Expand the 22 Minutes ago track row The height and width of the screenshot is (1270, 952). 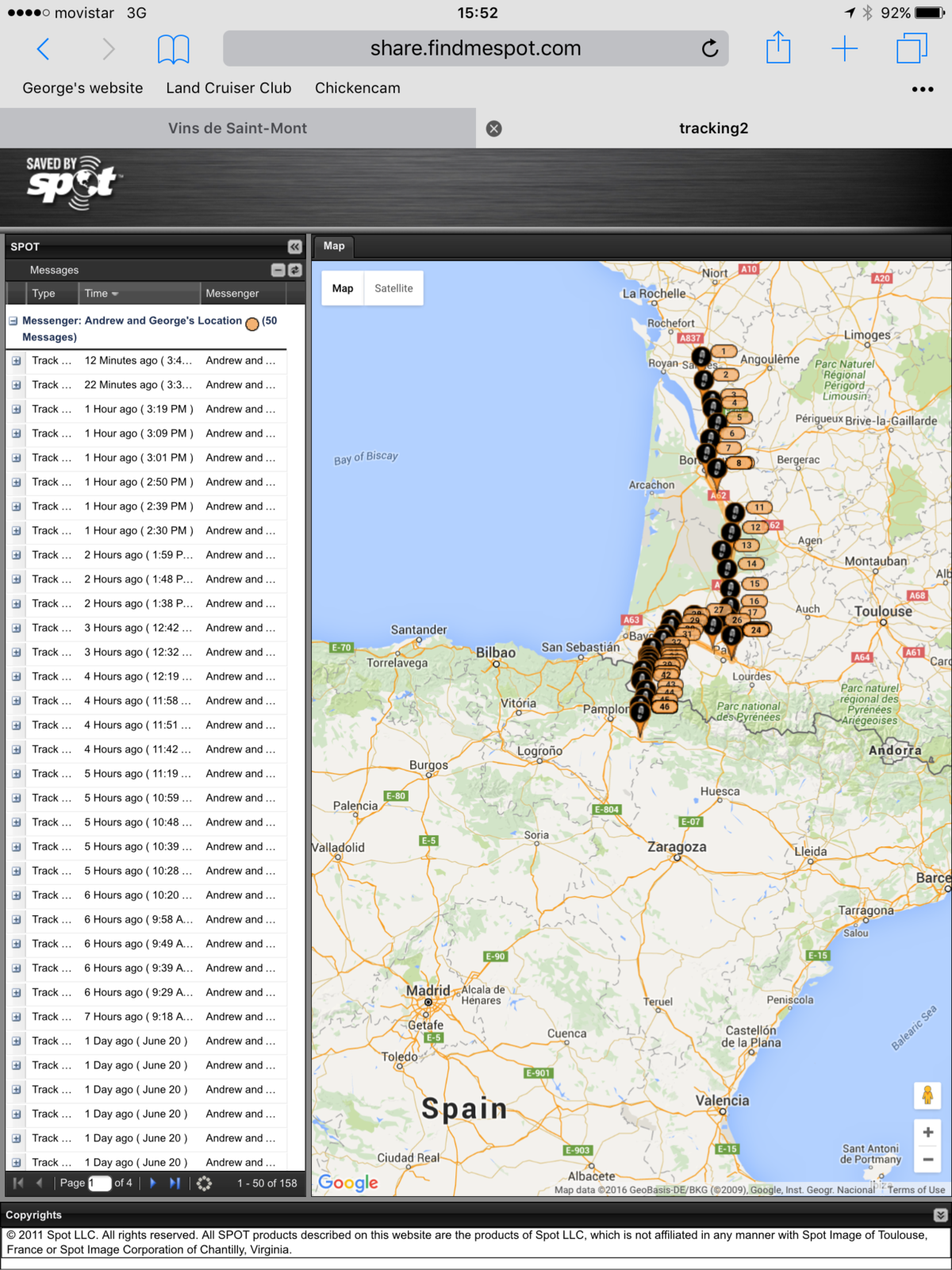(x=16, y=385)
